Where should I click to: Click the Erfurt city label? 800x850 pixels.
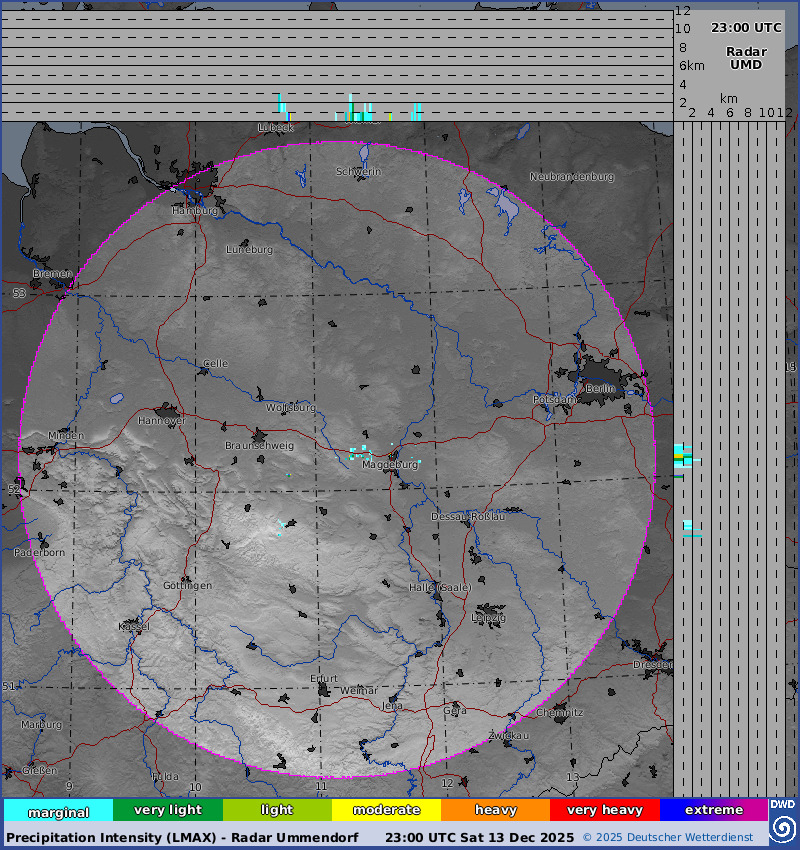pos(324,678)
